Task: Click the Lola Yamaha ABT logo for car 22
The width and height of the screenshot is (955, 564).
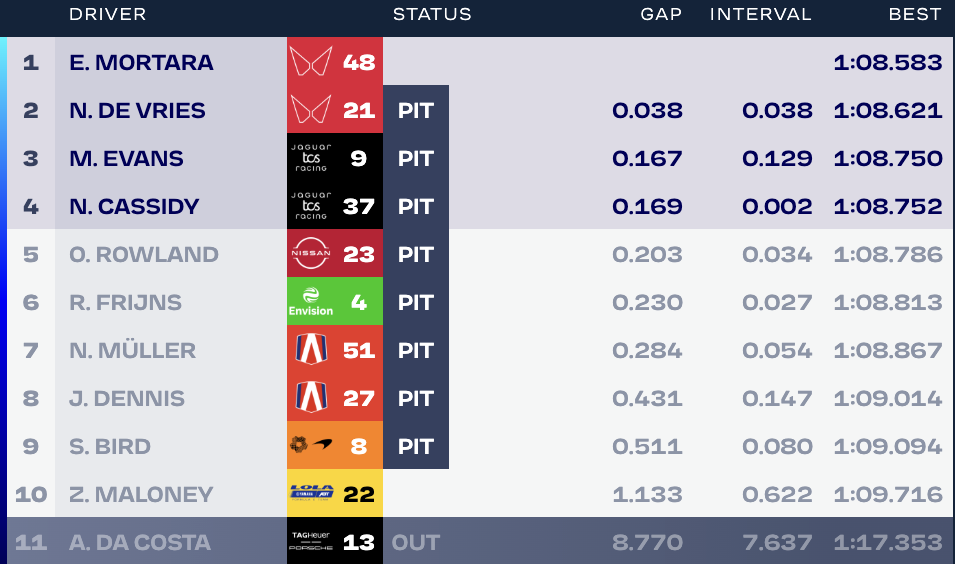Action: point(311,493)
